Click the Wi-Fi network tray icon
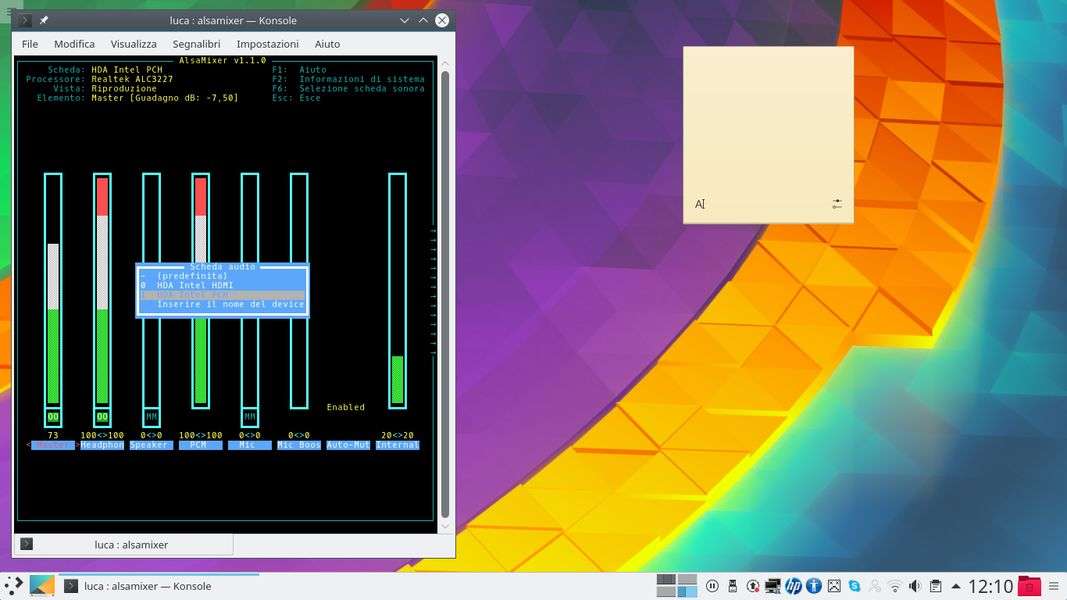Viewport: 1067px width, 600px height. click(x=895, y=586)
